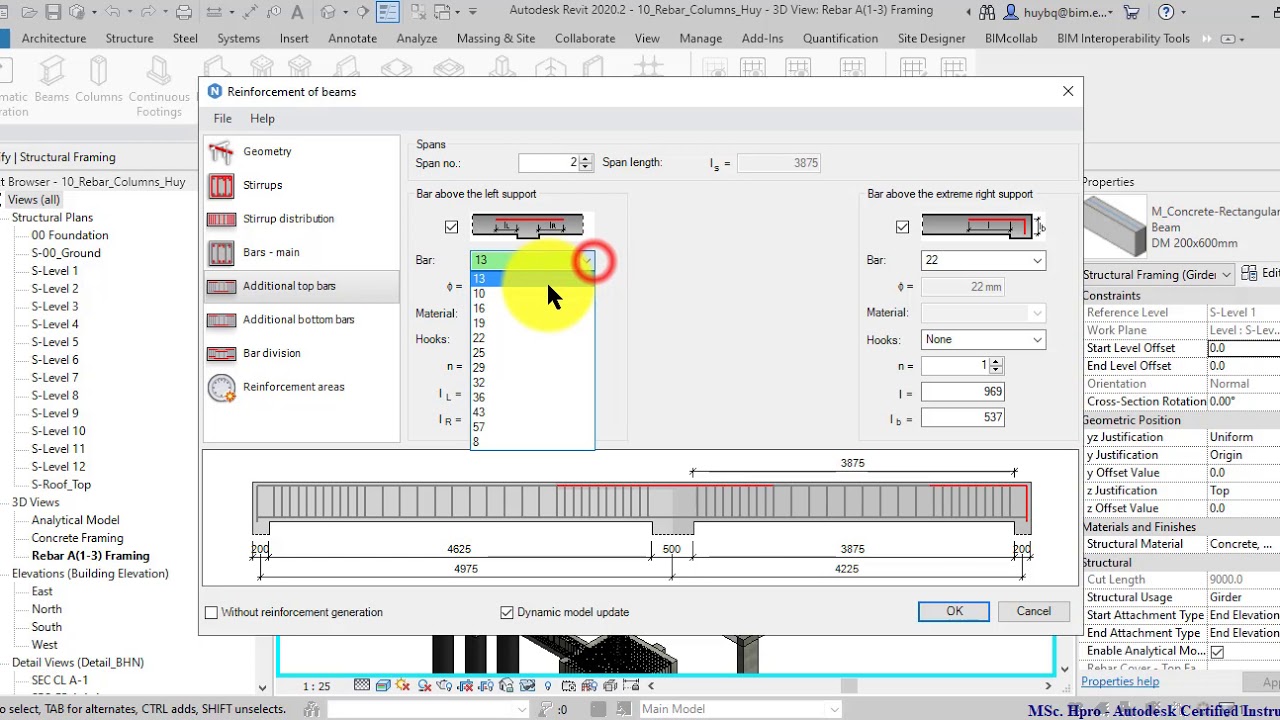Open the Geometry section icon
This screenshot has height=720, width=1280.
point(221,152)
